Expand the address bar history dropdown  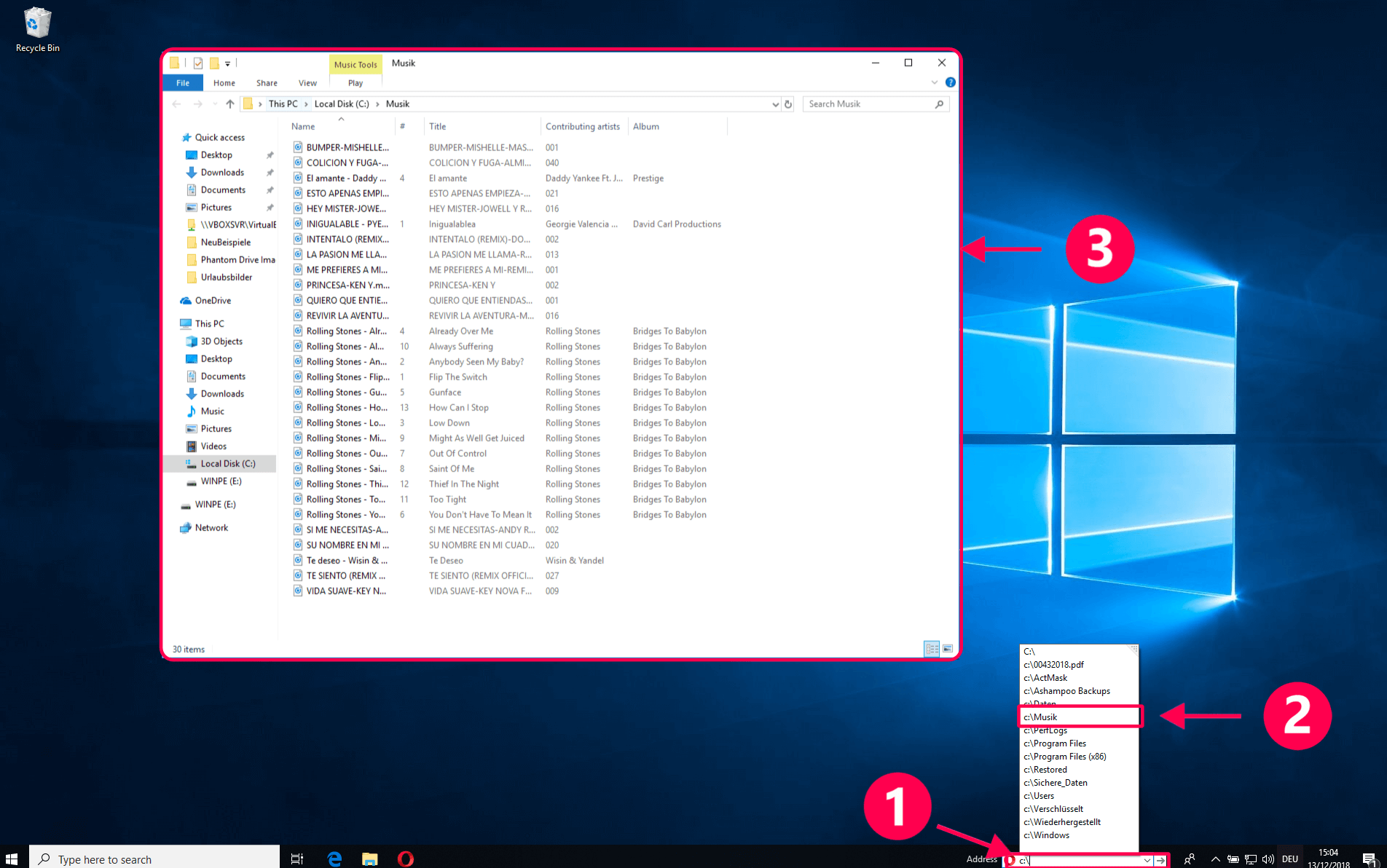click(775, 104)
